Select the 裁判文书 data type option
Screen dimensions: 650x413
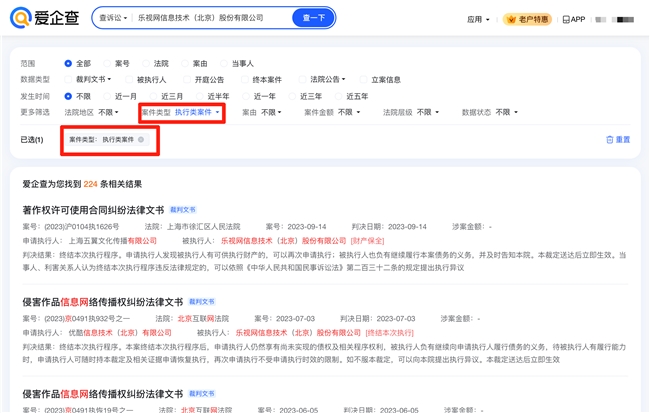(x=68, y=80)
